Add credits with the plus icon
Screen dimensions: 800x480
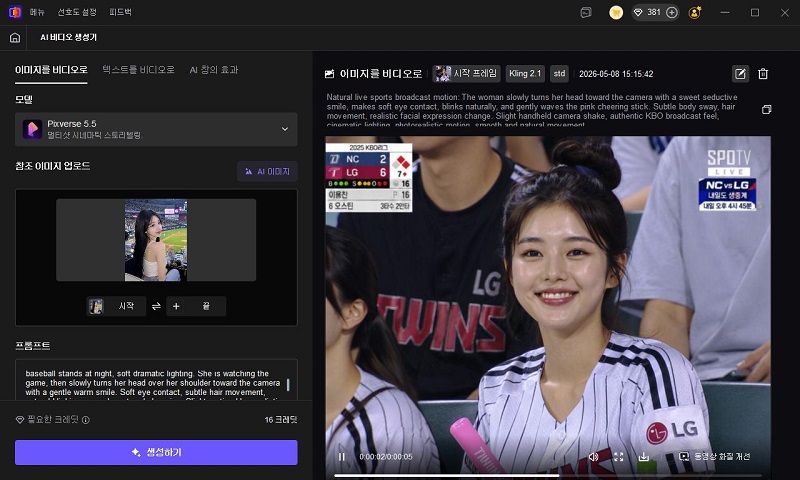672,13
